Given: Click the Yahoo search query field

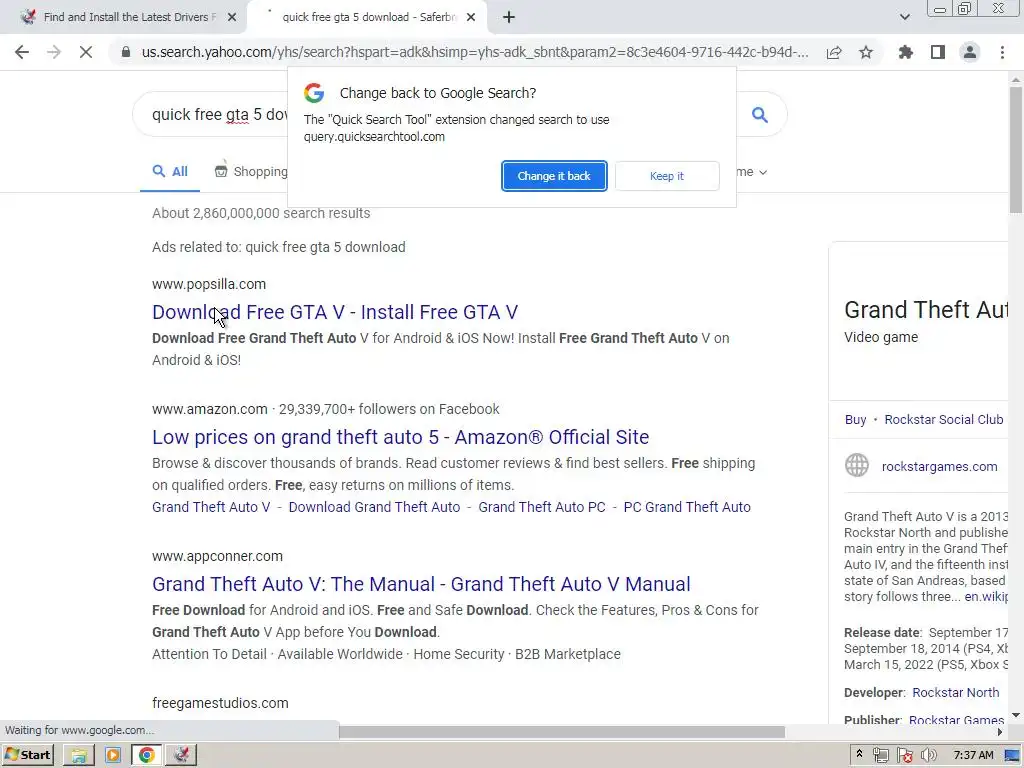Looking at the screenshot, I should pos(219,115).
